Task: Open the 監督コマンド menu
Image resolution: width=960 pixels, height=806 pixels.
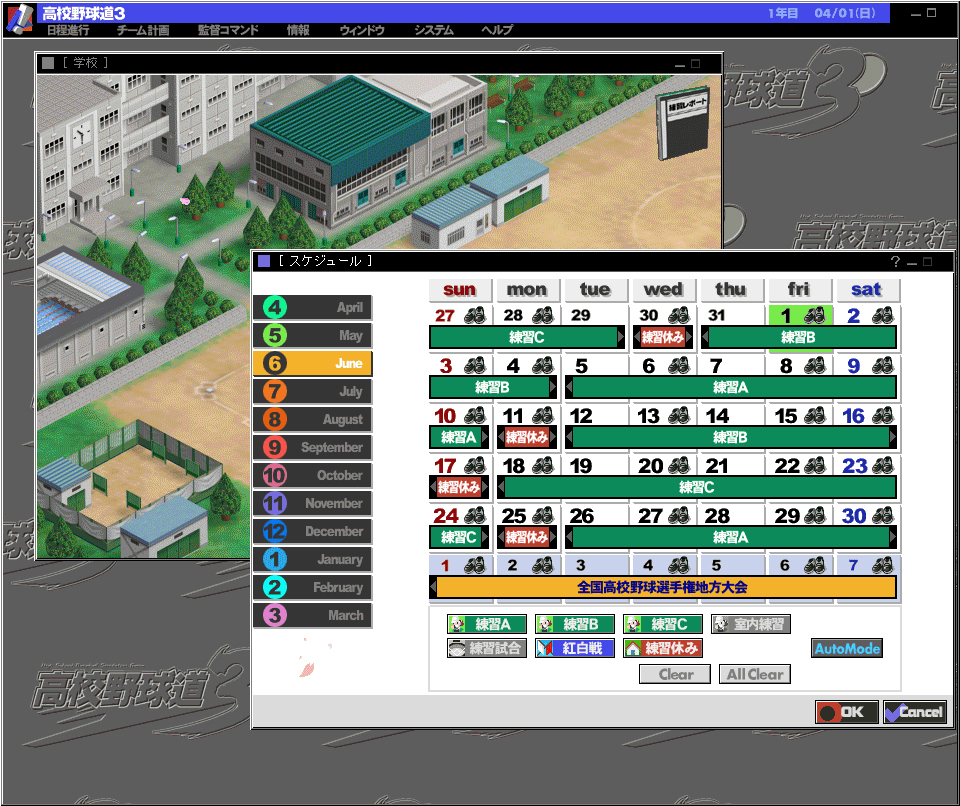Action: pyautogui.click(x=228, y=30)
